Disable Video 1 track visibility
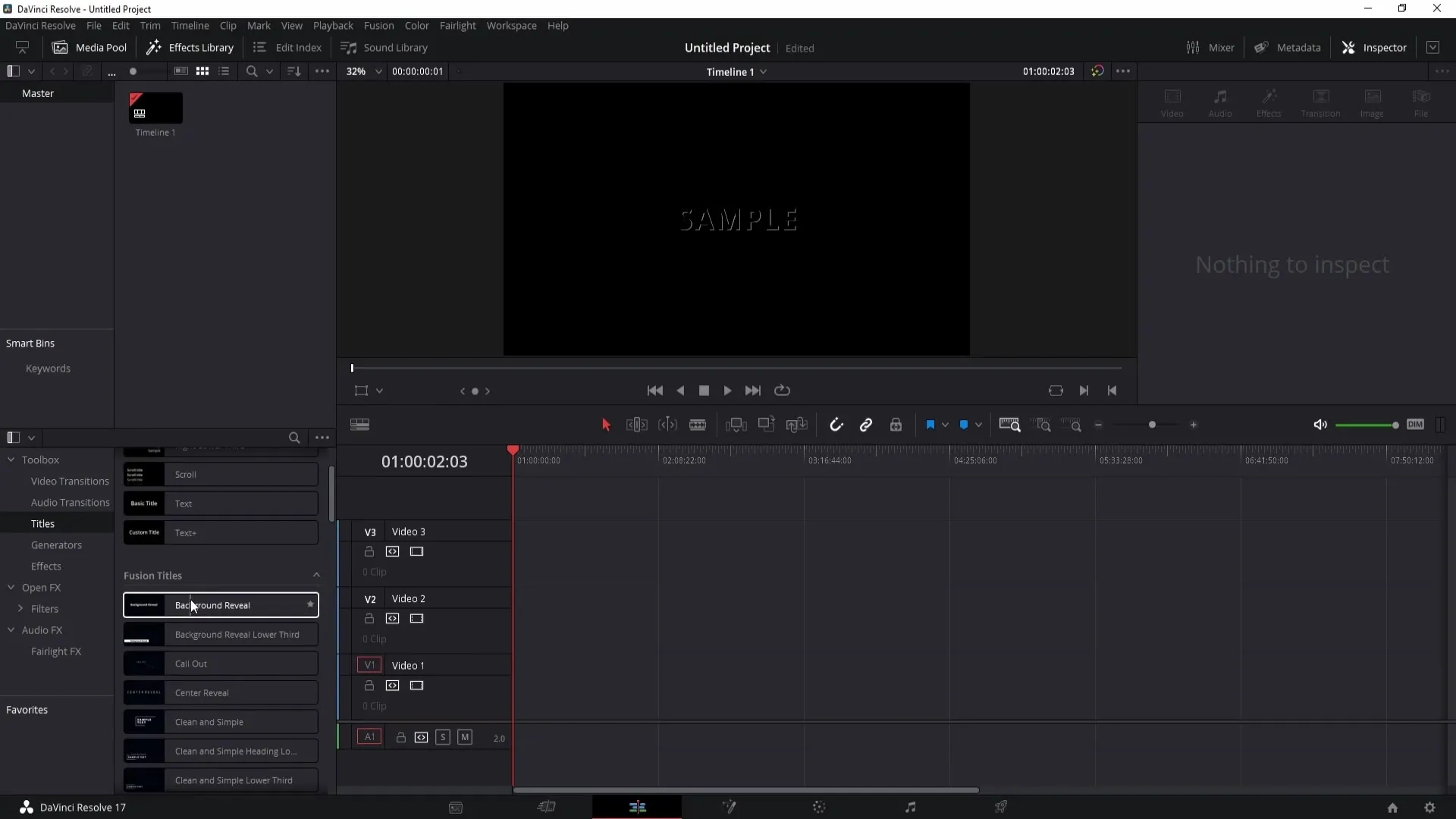 pos(416,686)
